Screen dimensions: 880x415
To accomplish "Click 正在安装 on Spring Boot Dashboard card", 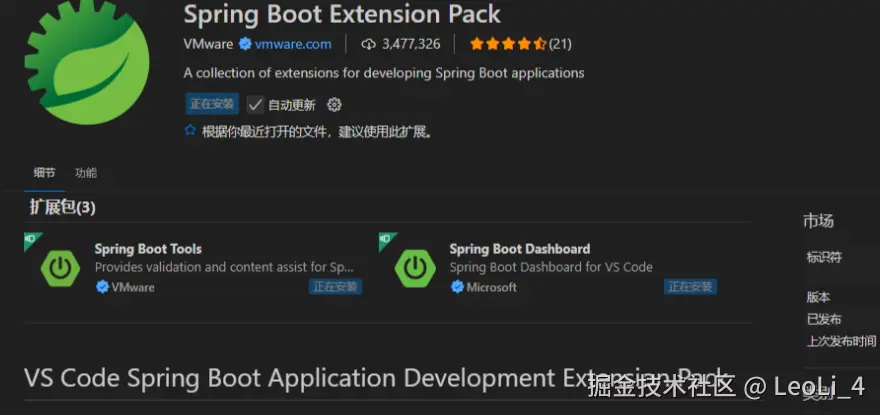I will click(x=690, y=287).
